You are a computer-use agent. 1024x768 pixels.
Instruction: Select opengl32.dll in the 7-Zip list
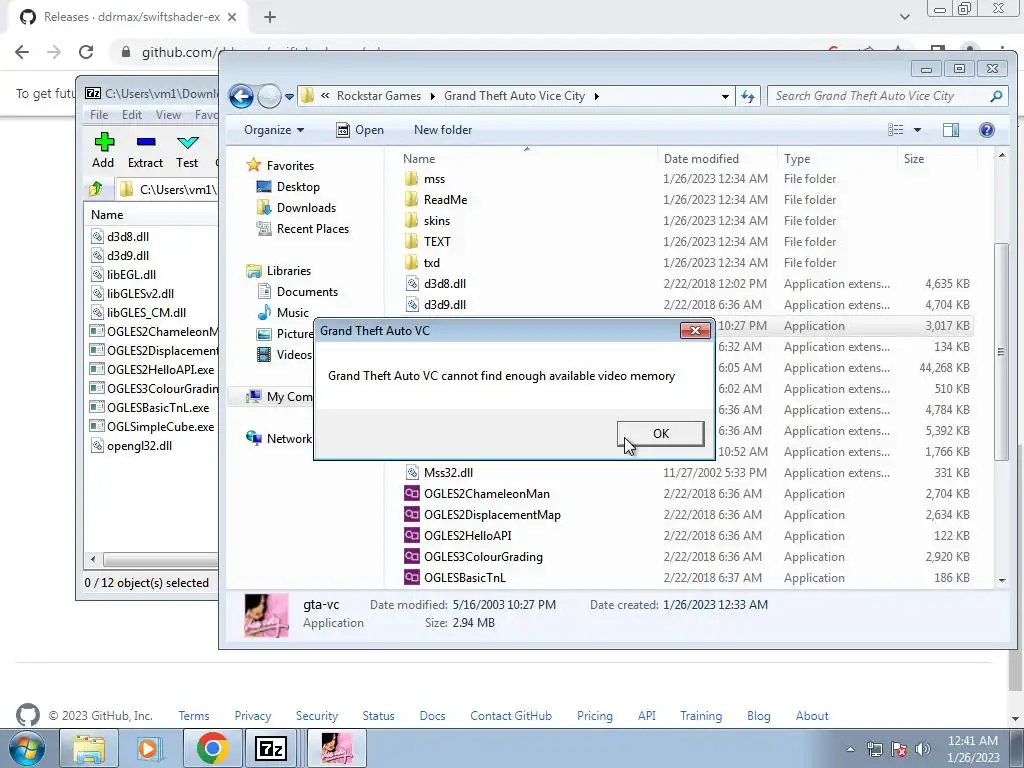(x=139, y=446)
